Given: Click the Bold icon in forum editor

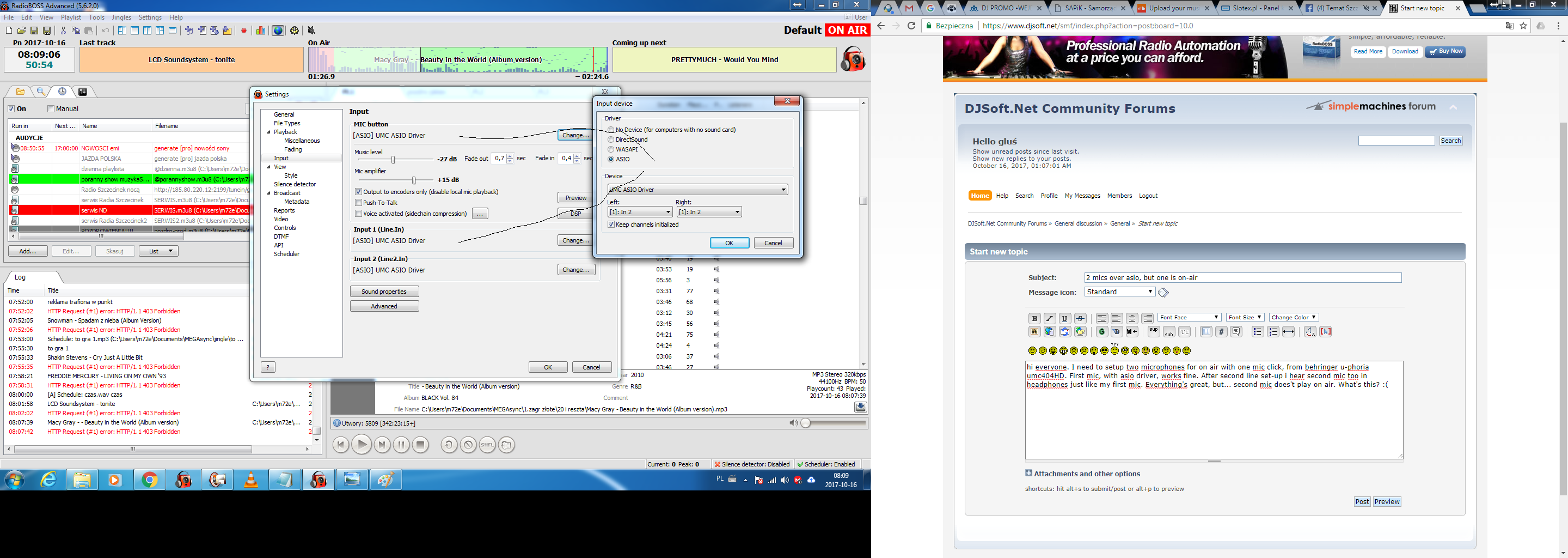Looking at the screenshot, I should point(1034,318).
